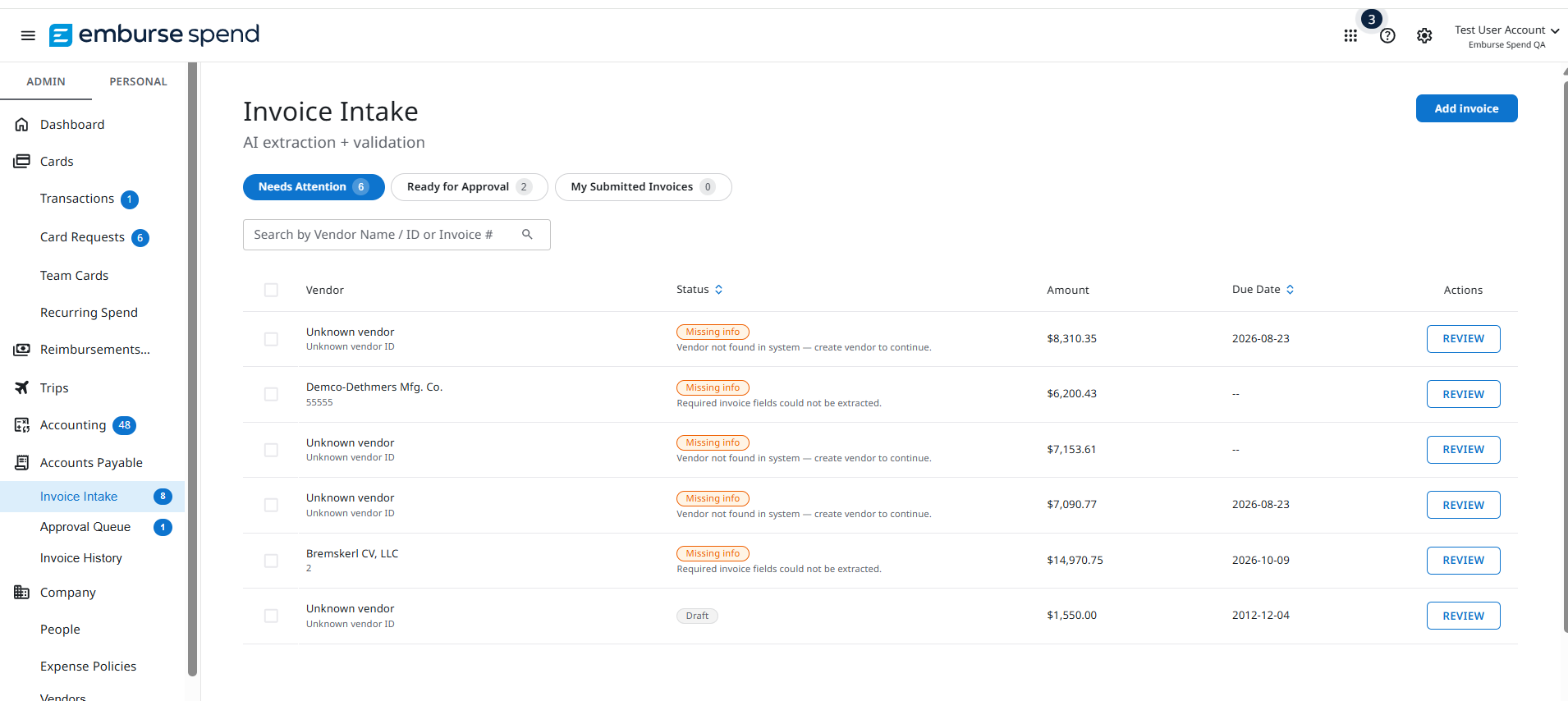This screenshot has width=1568, height=701.
Task: Click the Approval Queue badge showing 1
Action: pyautogui.click(x=163, y=527)
